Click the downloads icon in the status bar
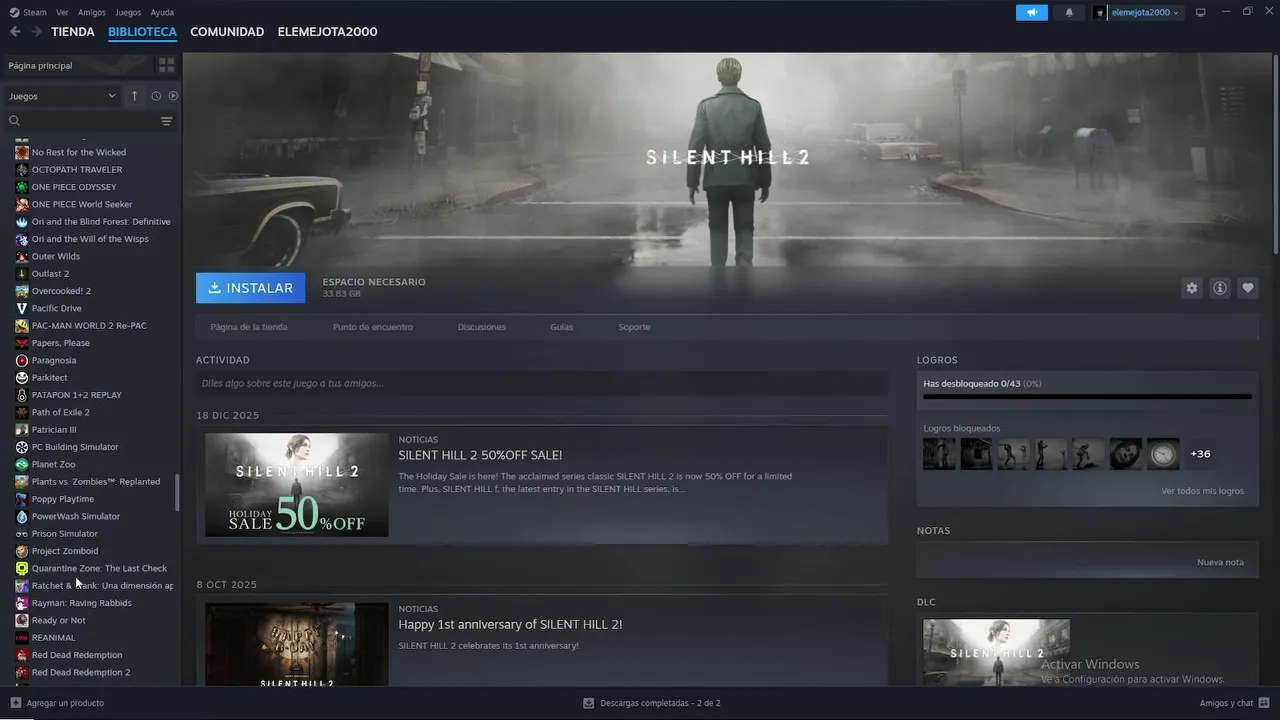1280x720 pixels. (588, 703)
